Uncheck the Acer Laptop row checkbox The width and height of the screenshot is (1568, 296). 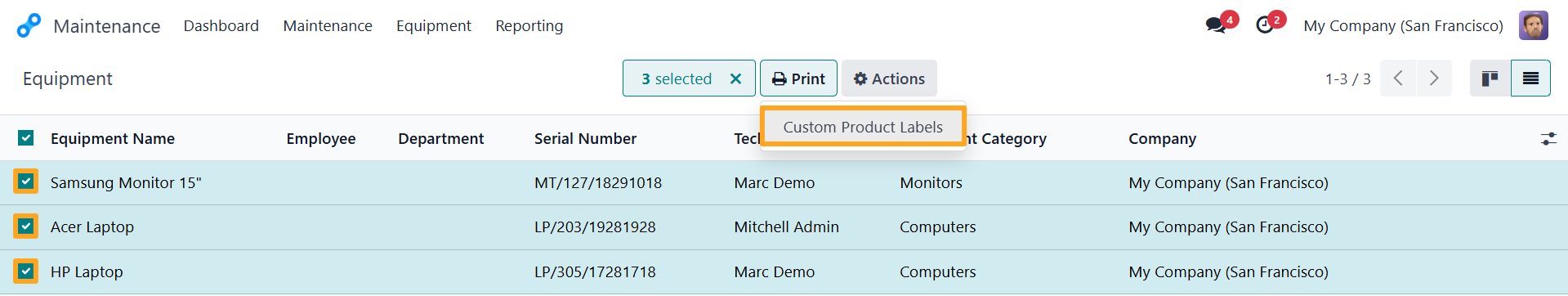point(26,226)
